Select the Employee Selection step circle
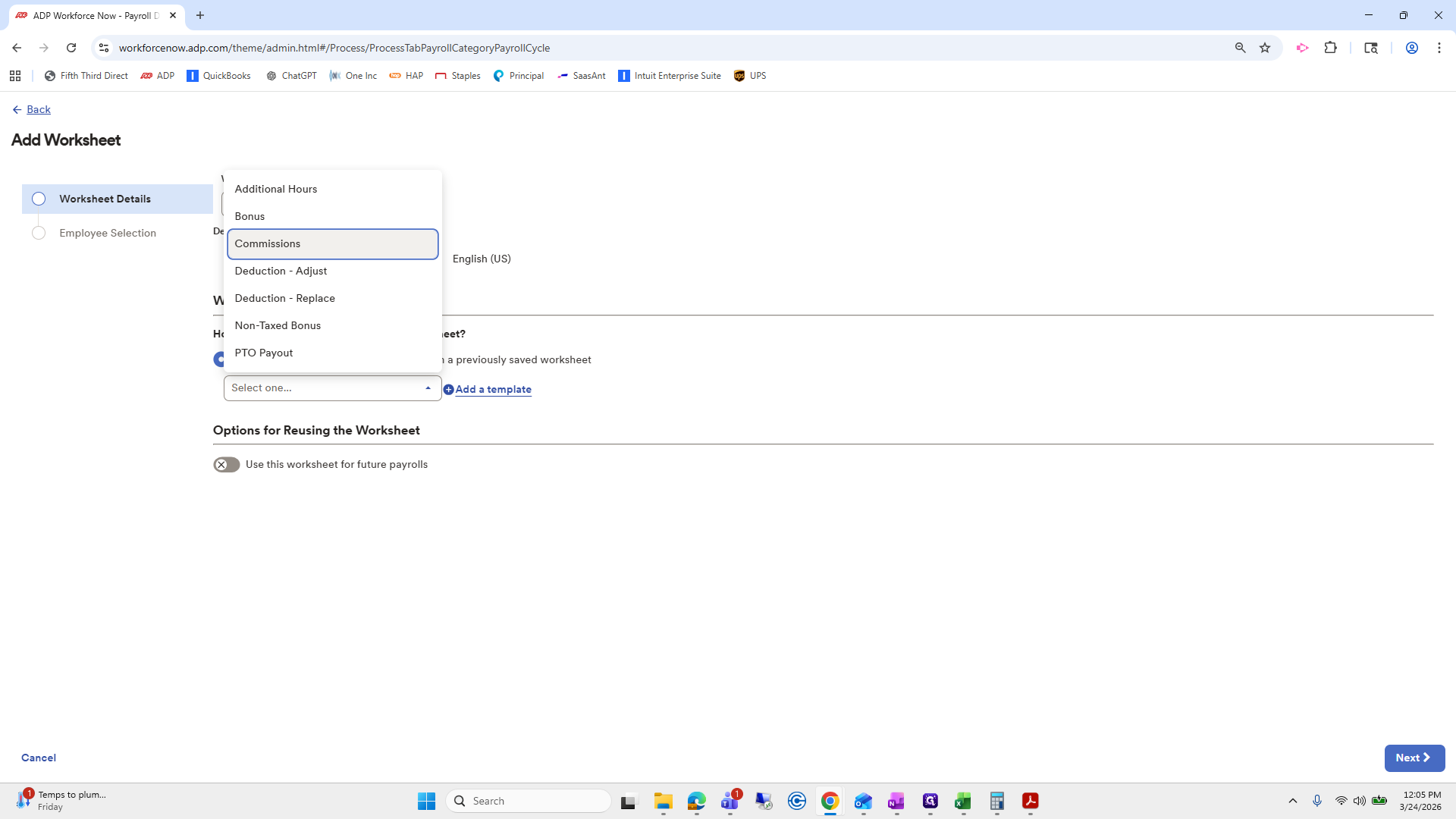 point(39,233)
